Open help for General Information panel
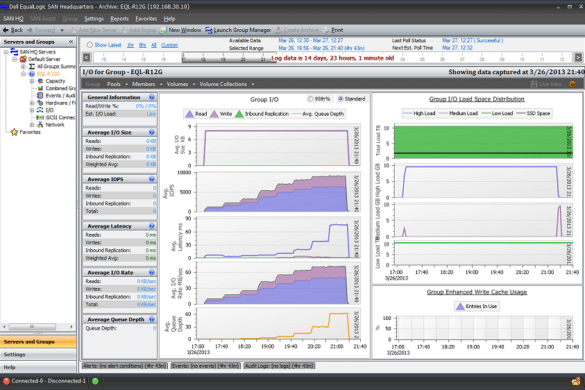Viewport: 585px width, 390px height. [151, 97]
